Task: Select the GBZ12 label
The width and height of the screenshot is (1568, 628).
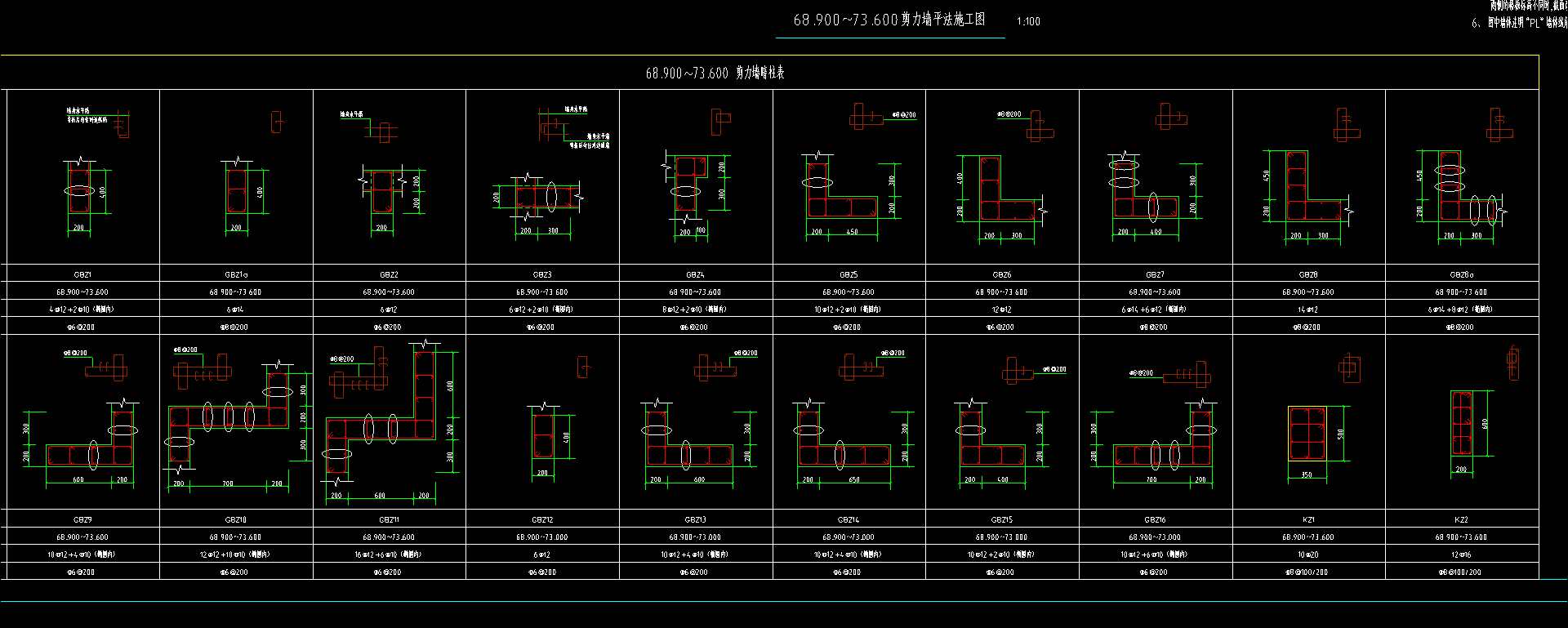Action: point(542,519)
